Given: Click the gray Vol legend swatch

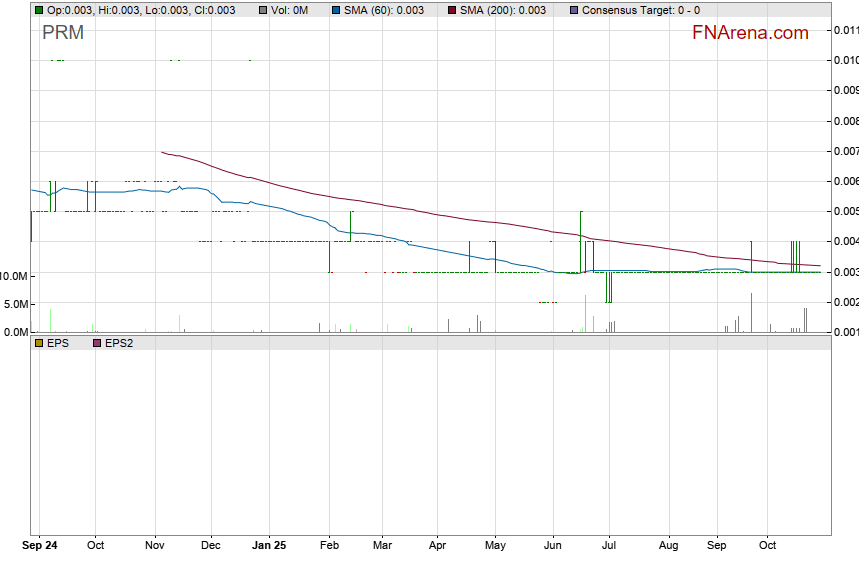Looking at the screenshot, I should click(x=262, y=10).
